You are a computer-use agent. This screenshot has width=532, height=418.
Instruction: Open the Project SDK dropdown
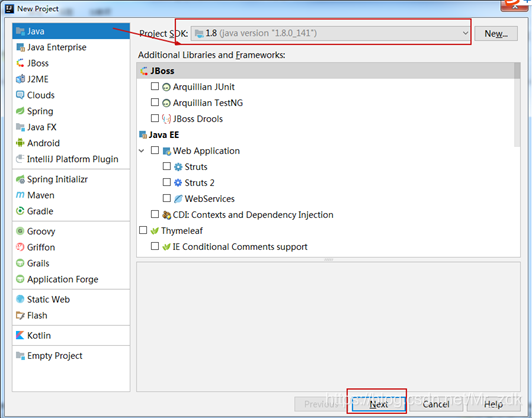(x=330, y=33)
